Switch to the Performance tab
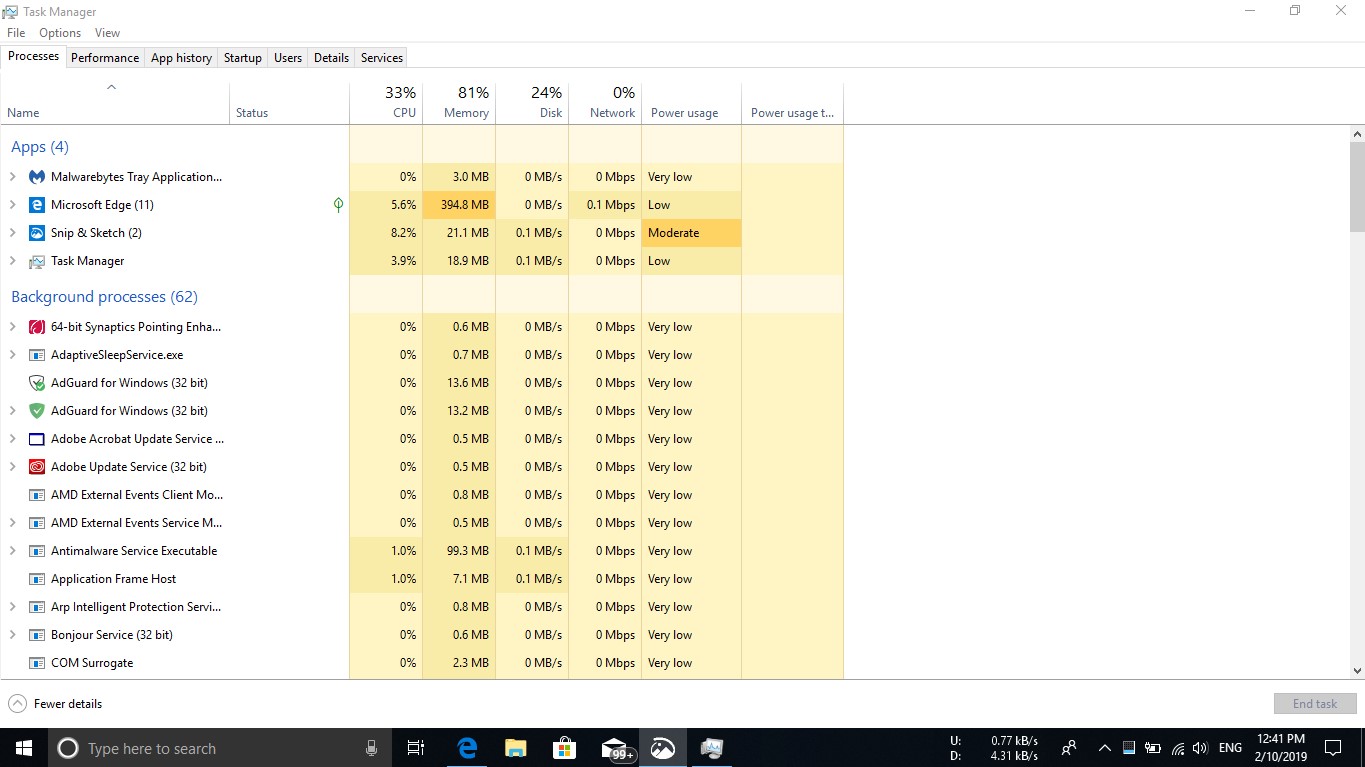The width and height of the screenshot is (1365, 767). pos(105,58)
